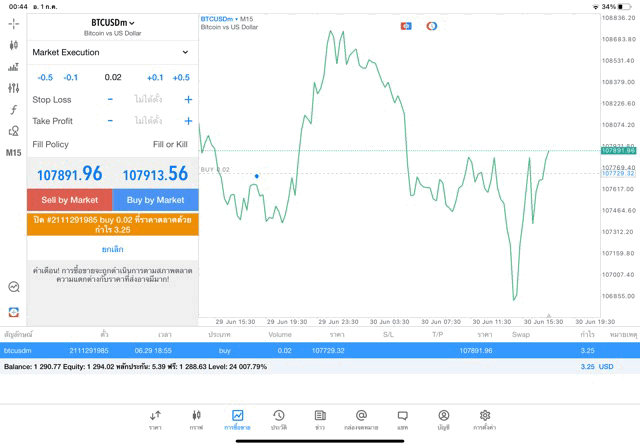The image size is (640, 447).
Task: Change the M15 timeframe in sidebar
Action: click(13, 153)
